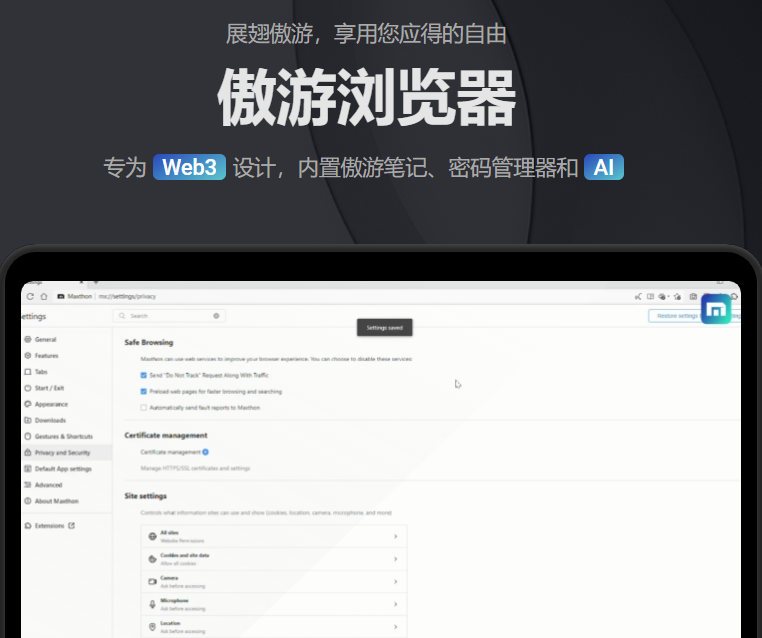Viewport: 762px width, 638px height.
Task: Click the location pin icon on Location row
Action: [152, 627]
